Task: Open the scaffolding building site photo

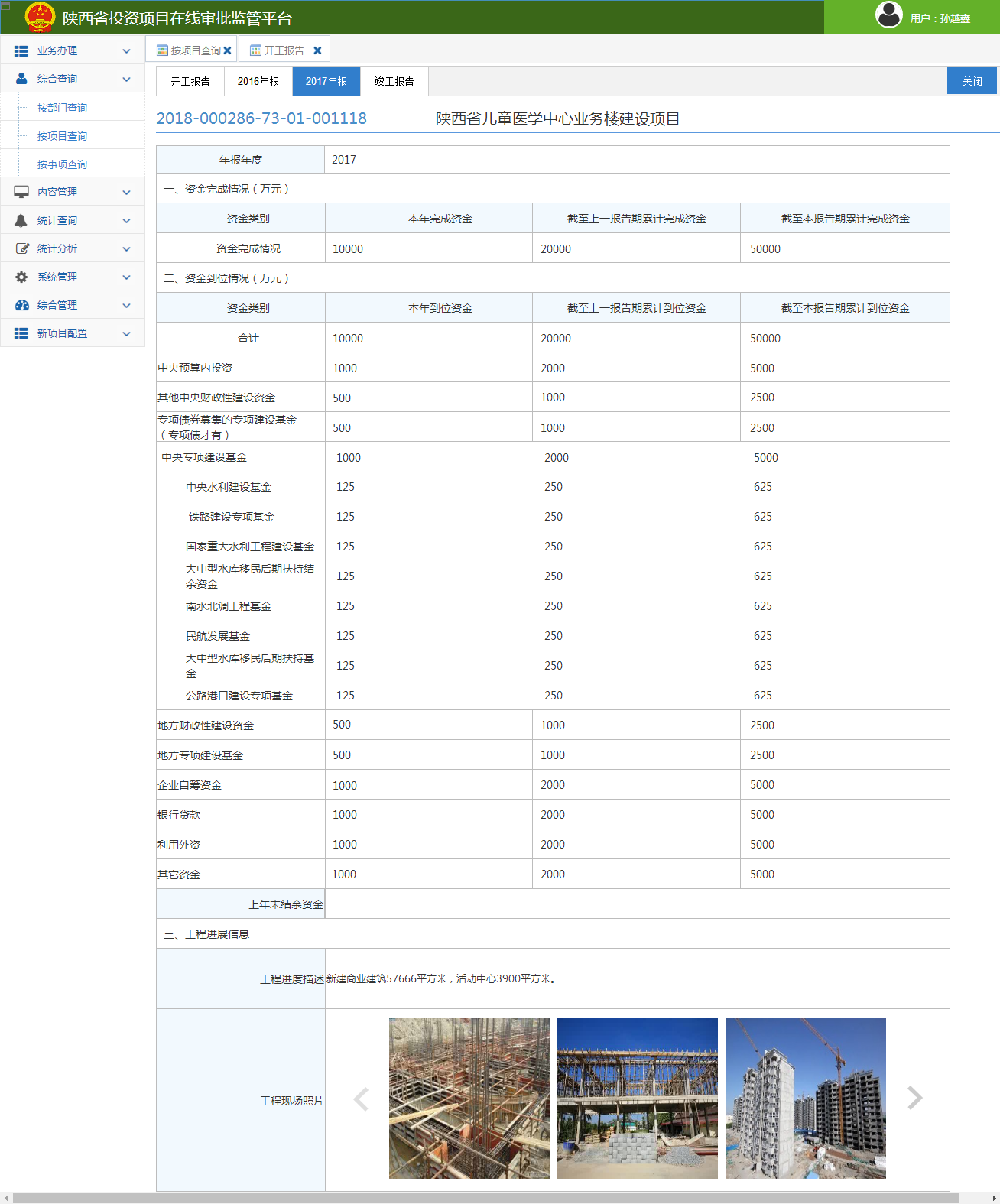Action: click(638, 1098)
